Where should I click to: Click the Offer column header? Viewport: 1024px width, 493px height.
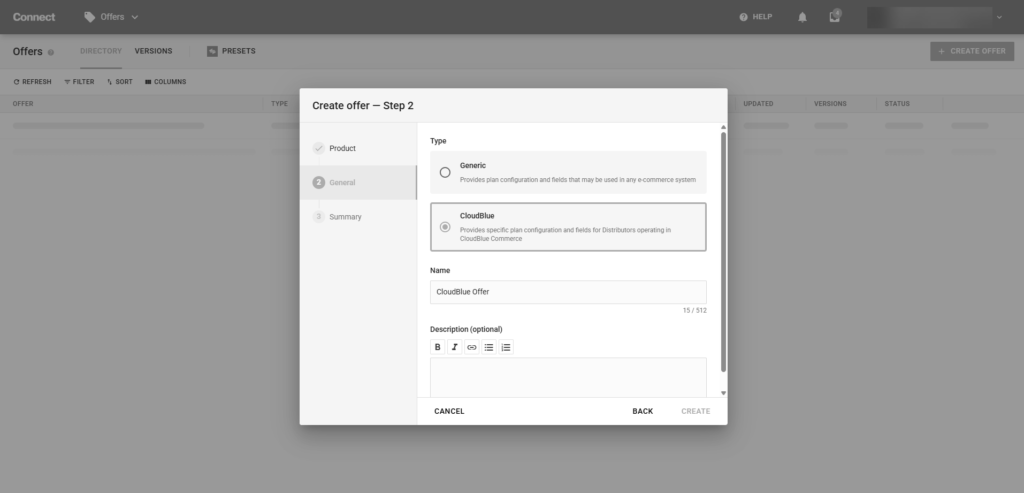point(23,104)
